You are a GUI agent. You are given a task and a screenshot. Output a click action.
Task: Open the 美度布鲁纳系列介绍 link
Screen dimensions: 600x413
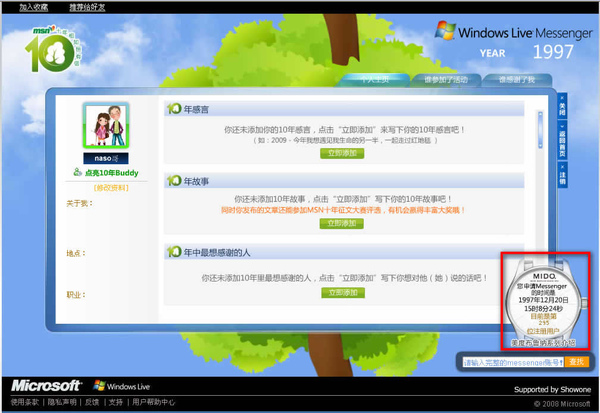(x=543, y=343)
